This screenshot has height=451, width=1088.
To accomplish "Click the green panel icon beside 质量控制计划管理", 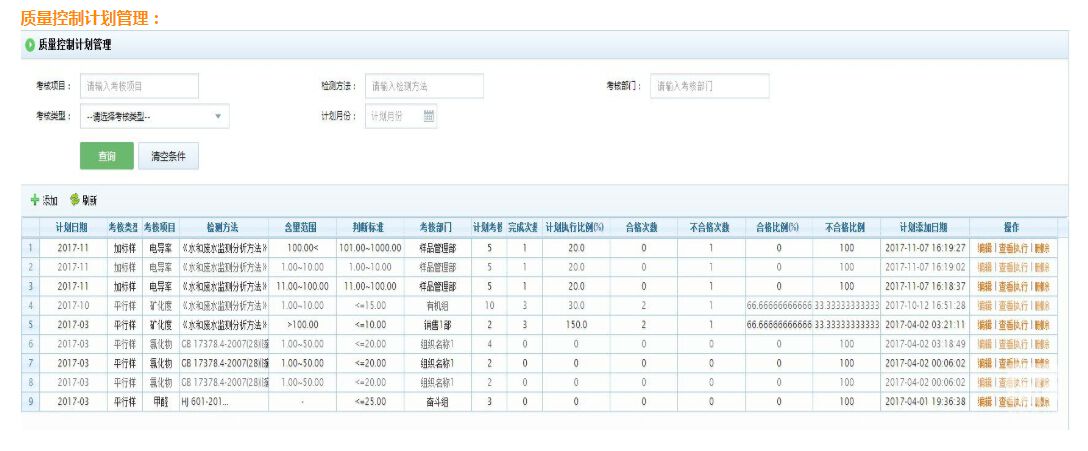I will coord(30,45).
